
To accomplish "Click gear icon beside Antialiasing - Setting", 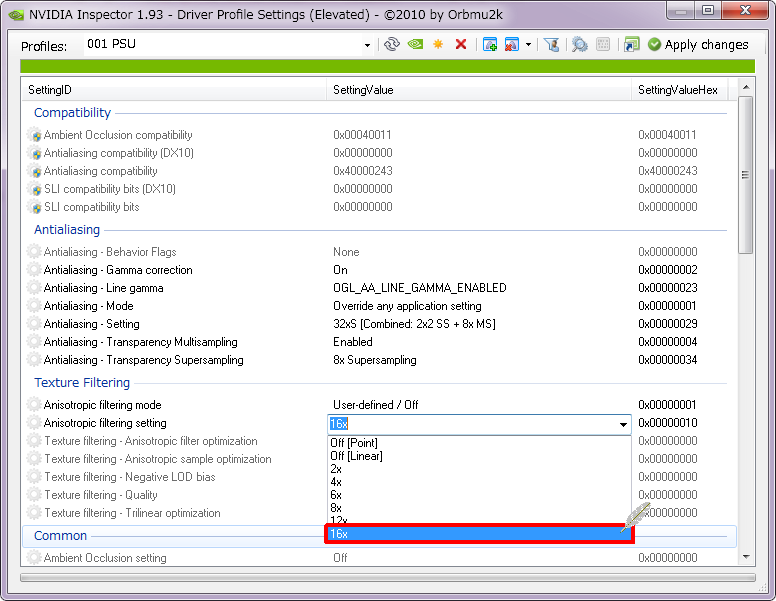I will [34, 324].
